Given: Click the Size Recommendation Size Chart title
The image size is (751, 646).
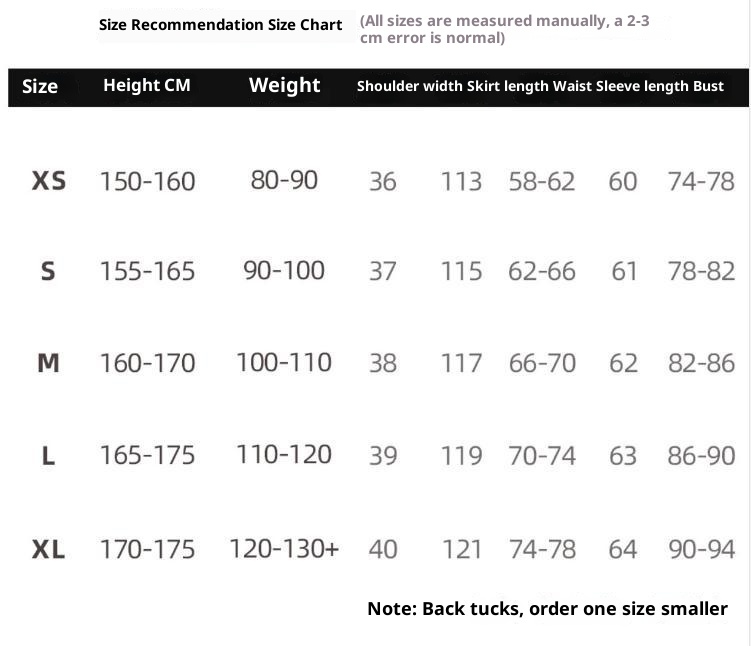Looking at the screenshot, I should [220, 25].
